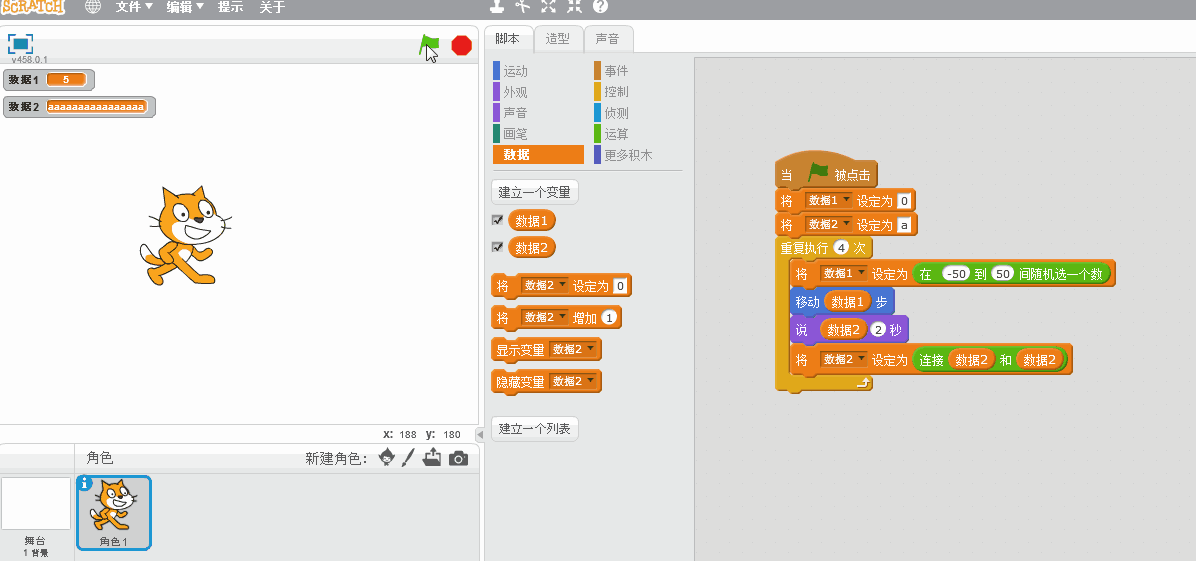
Task: Select the 运动 blocks category
Action: [x=515, y=71]
